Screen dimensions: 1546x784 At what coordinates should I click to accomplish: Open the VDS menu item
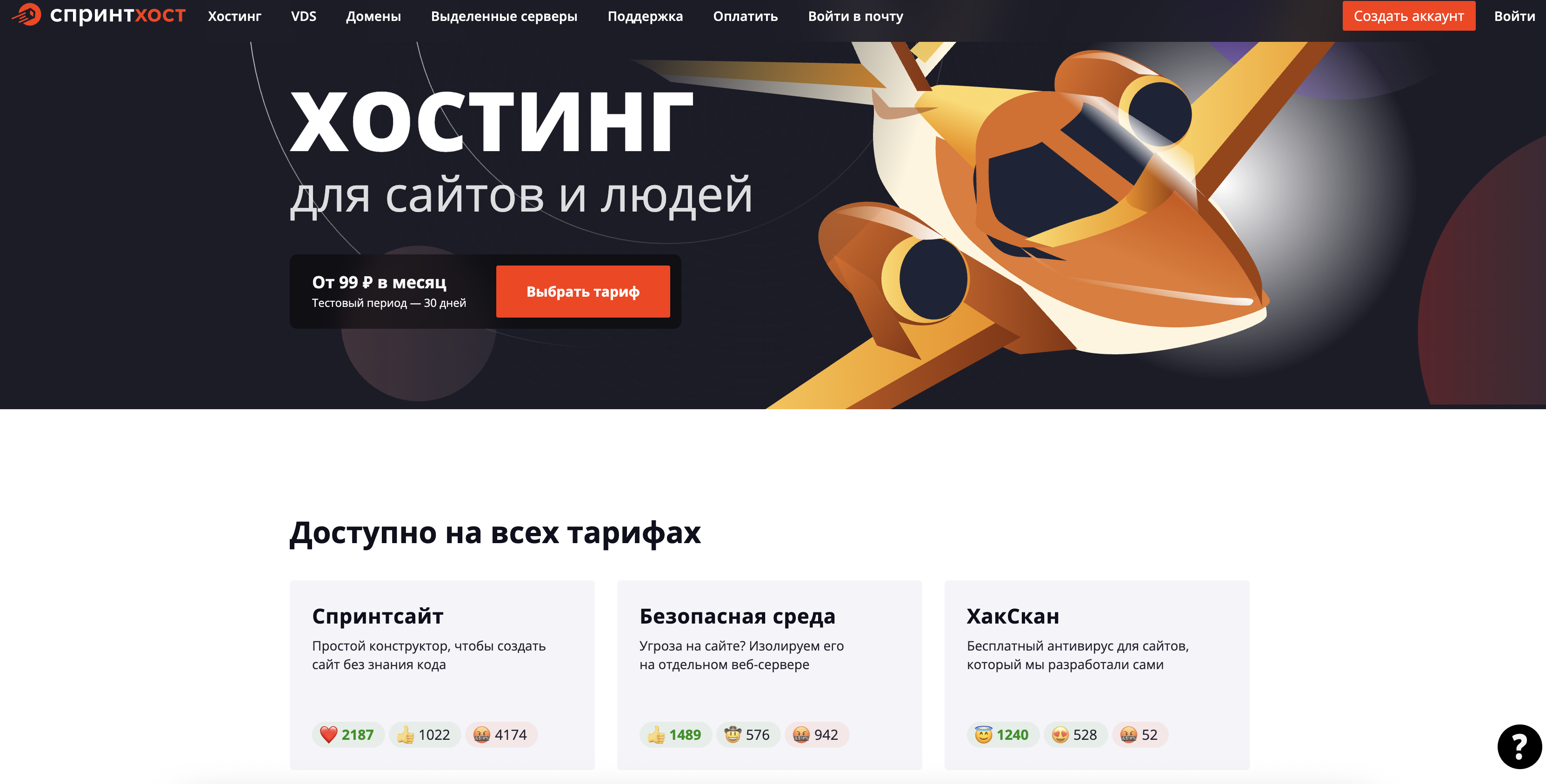coord(304,16)
